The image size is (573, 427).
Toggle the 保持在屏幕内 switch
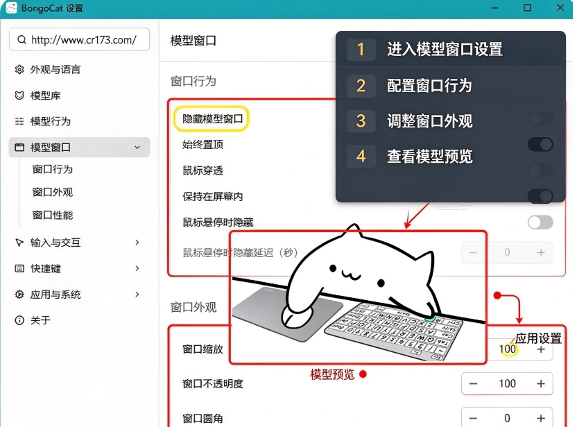[540, 196]
